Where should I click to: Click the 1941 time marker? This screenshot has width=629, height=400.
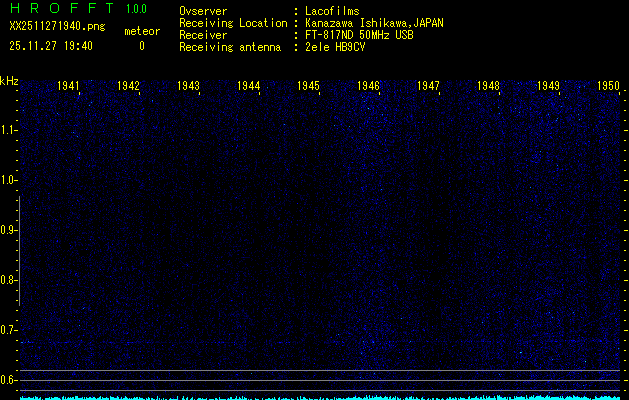[x=69, y=86]
